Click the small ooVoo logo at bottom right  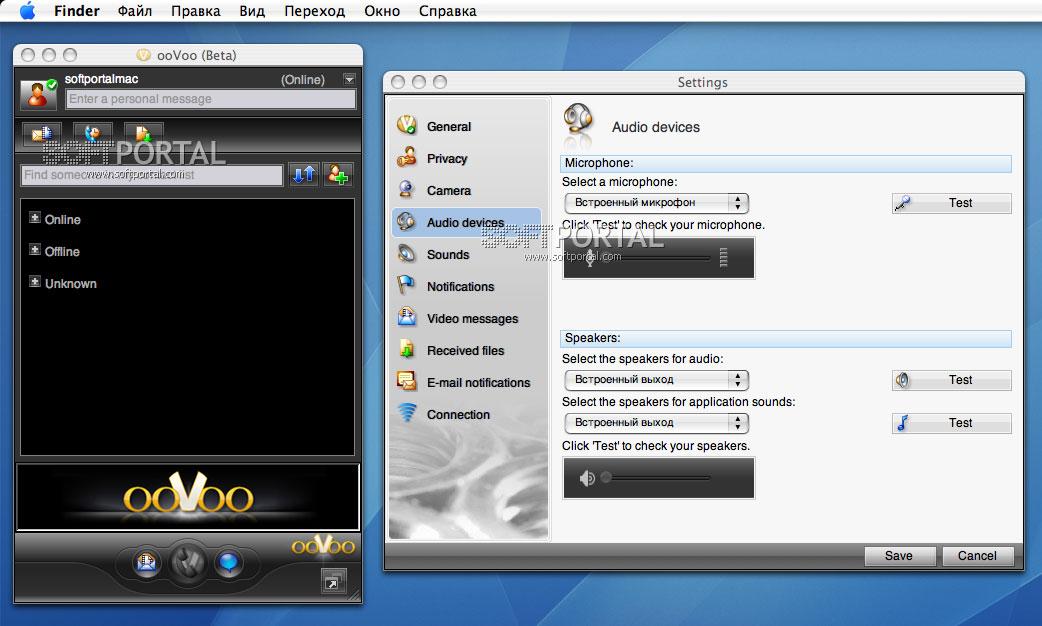[323, 545]
